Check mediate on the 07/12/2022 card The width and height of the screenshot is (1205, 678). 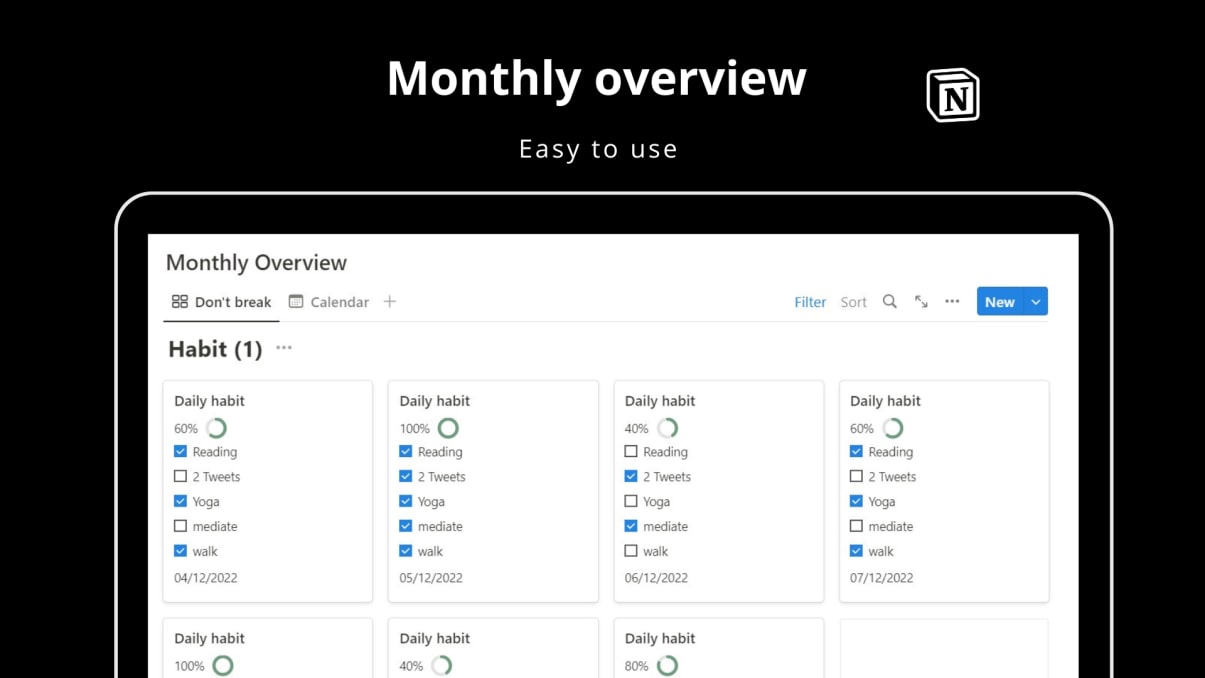(x=856, y=526)
